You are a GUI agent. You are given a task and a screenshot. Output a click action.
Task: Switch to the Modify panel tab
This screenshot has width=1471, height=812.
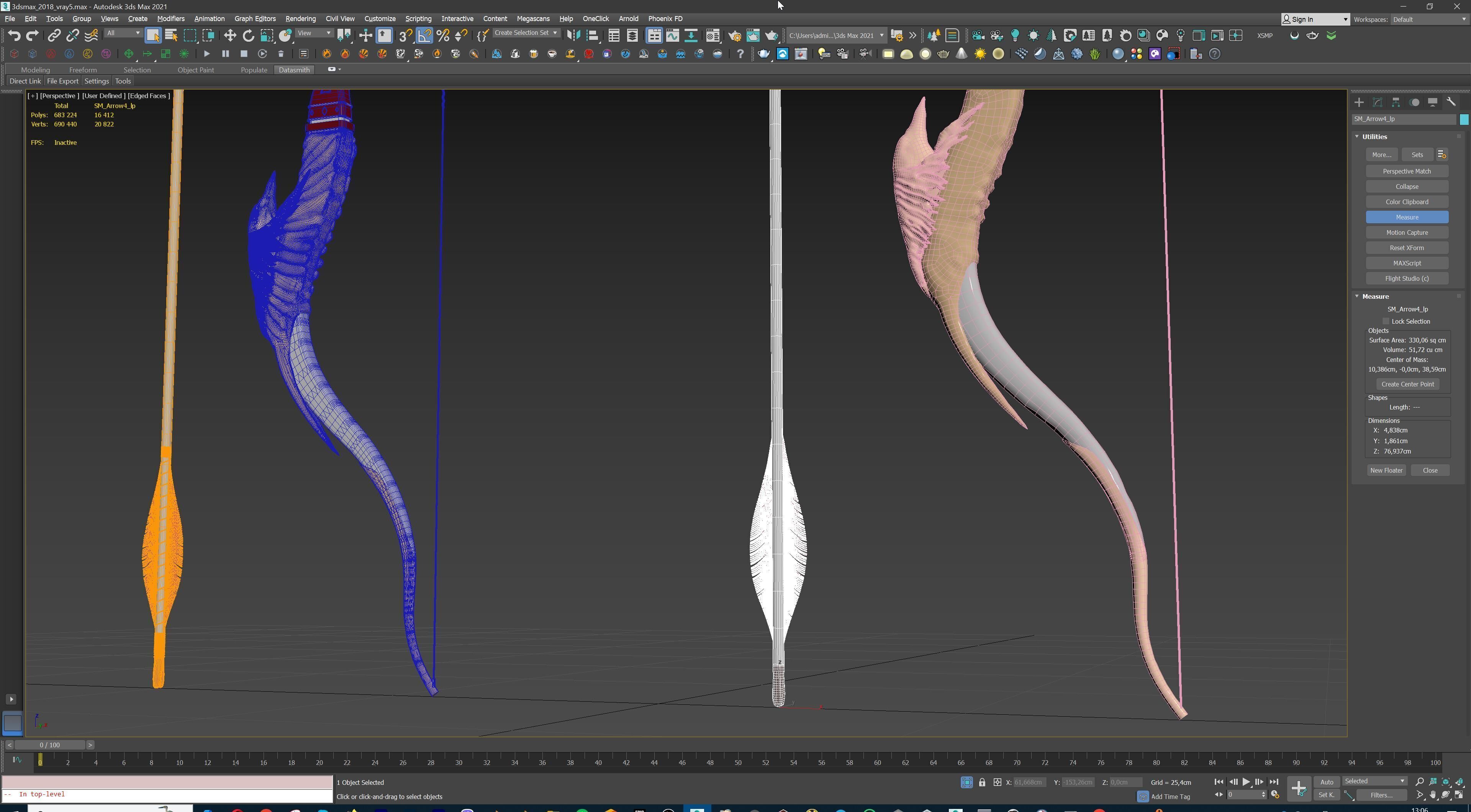(1378, 102)
